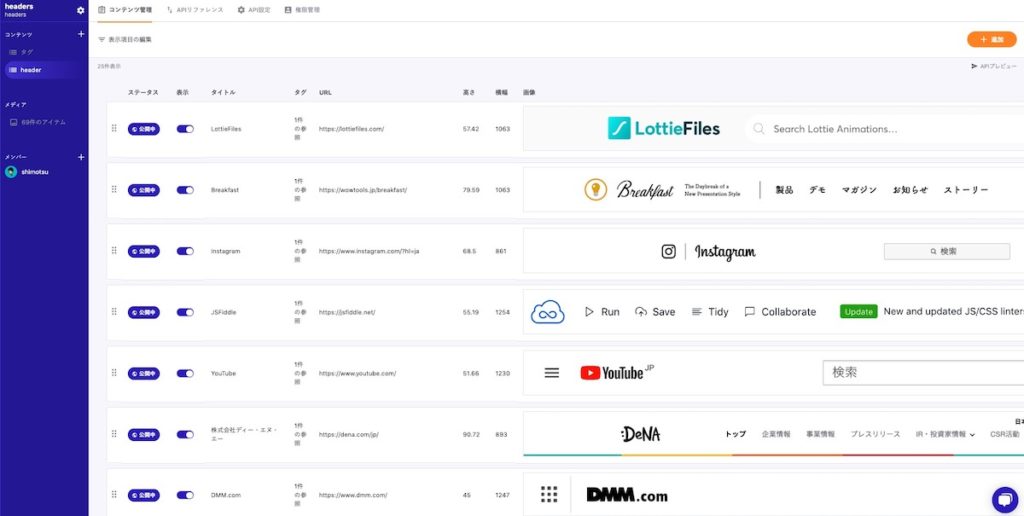Click the height value 57.42
This screenshot has width=1024, height=516.
[470, 129]
